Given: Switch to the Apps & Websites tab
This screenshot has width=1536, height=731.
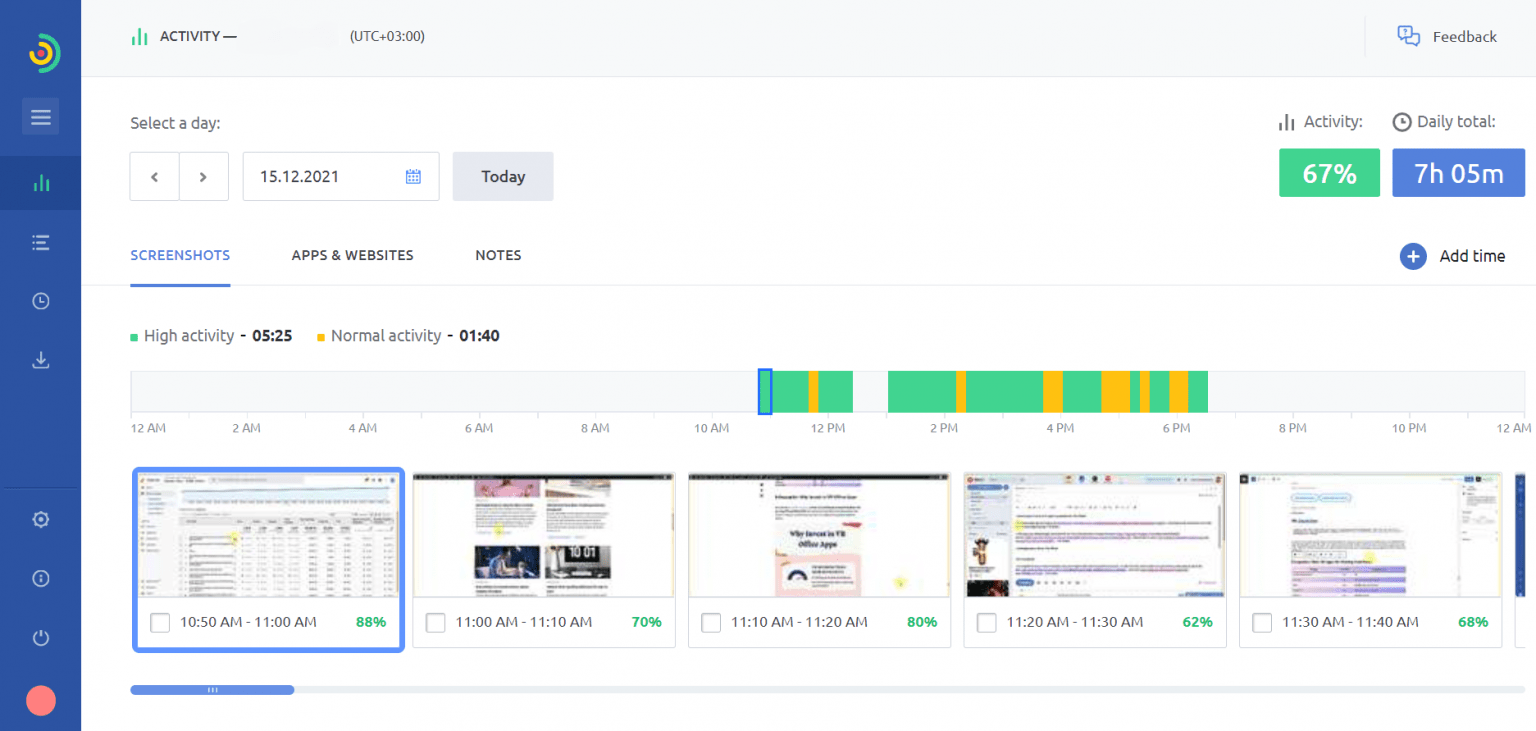Looking at the screenshot, I should tap(352, 255).
